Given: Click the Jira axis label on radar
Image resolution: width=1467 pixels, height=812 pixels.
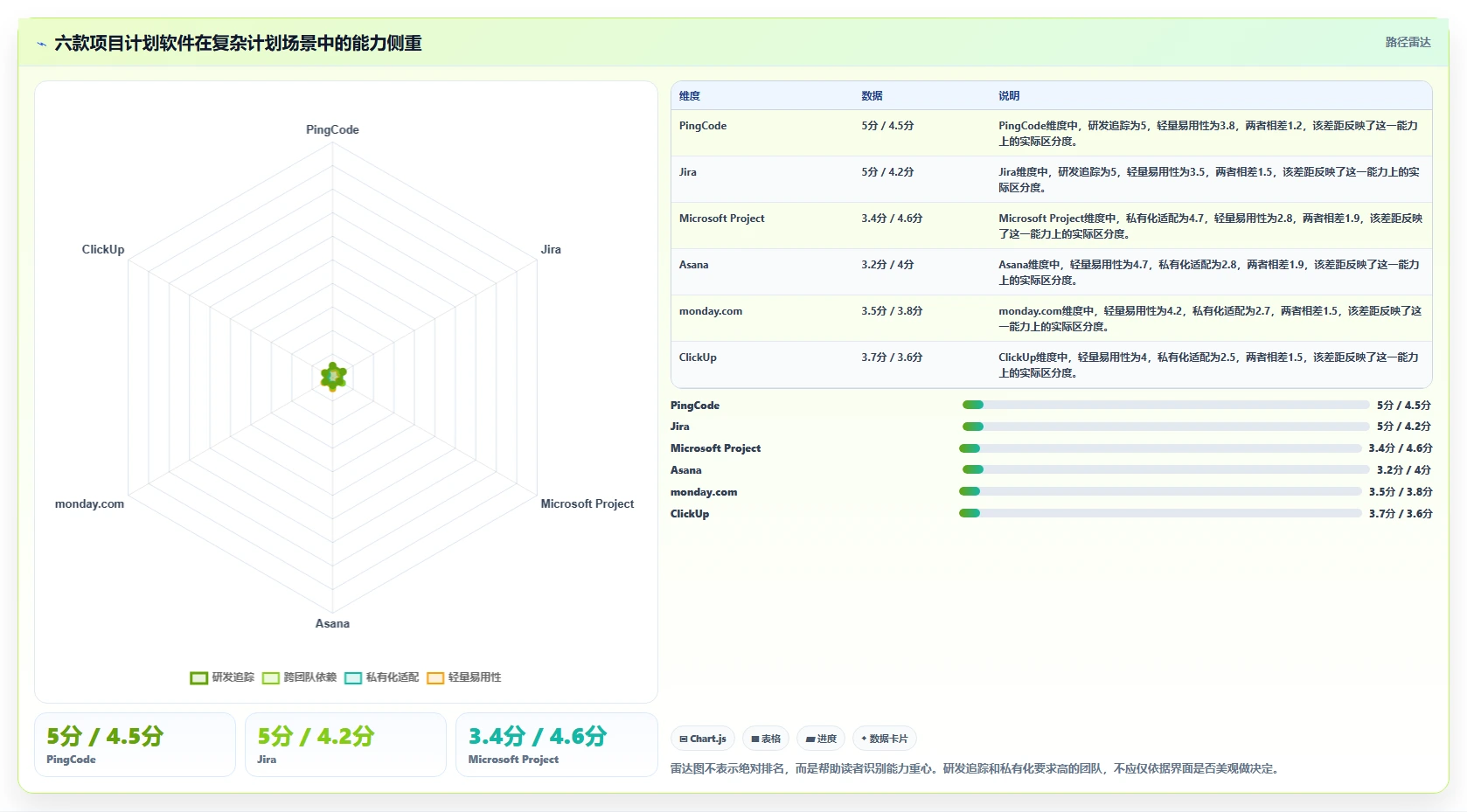Looking at the screenshot, I should [551, 249].
